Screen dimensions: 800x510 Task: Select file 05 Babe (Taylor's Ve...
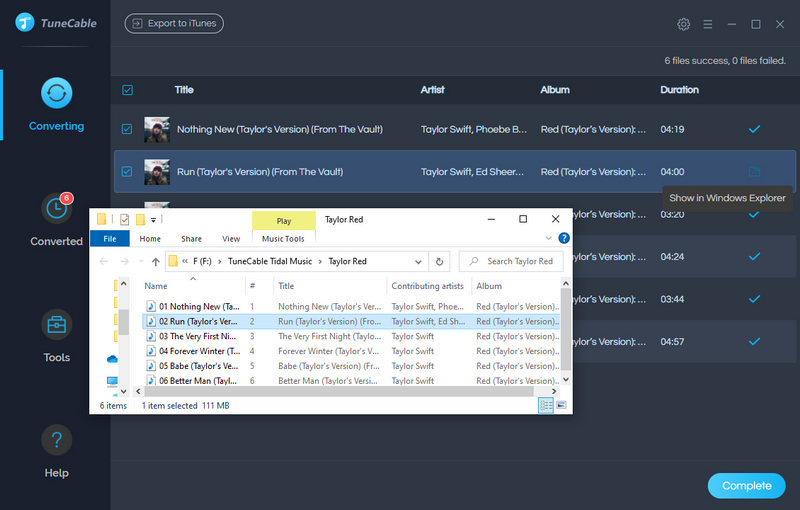(x=352, y=366)
